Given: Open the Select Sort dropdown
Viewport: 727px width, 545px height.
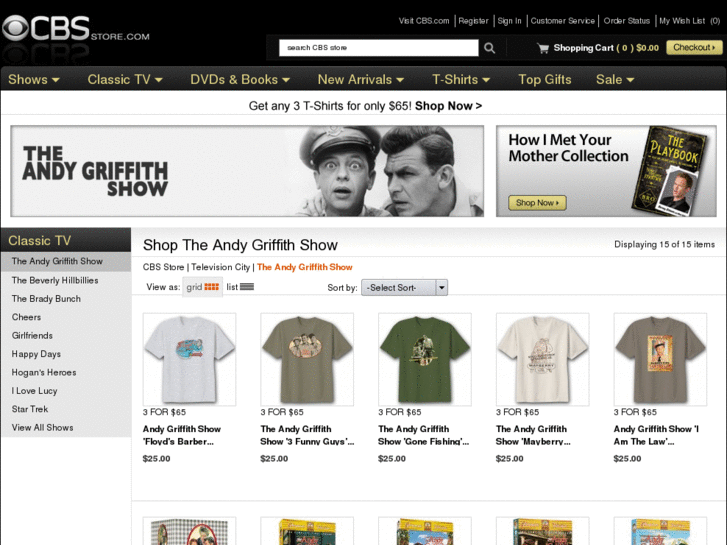Looking at the screenshot, I should (x=405, y=288).
